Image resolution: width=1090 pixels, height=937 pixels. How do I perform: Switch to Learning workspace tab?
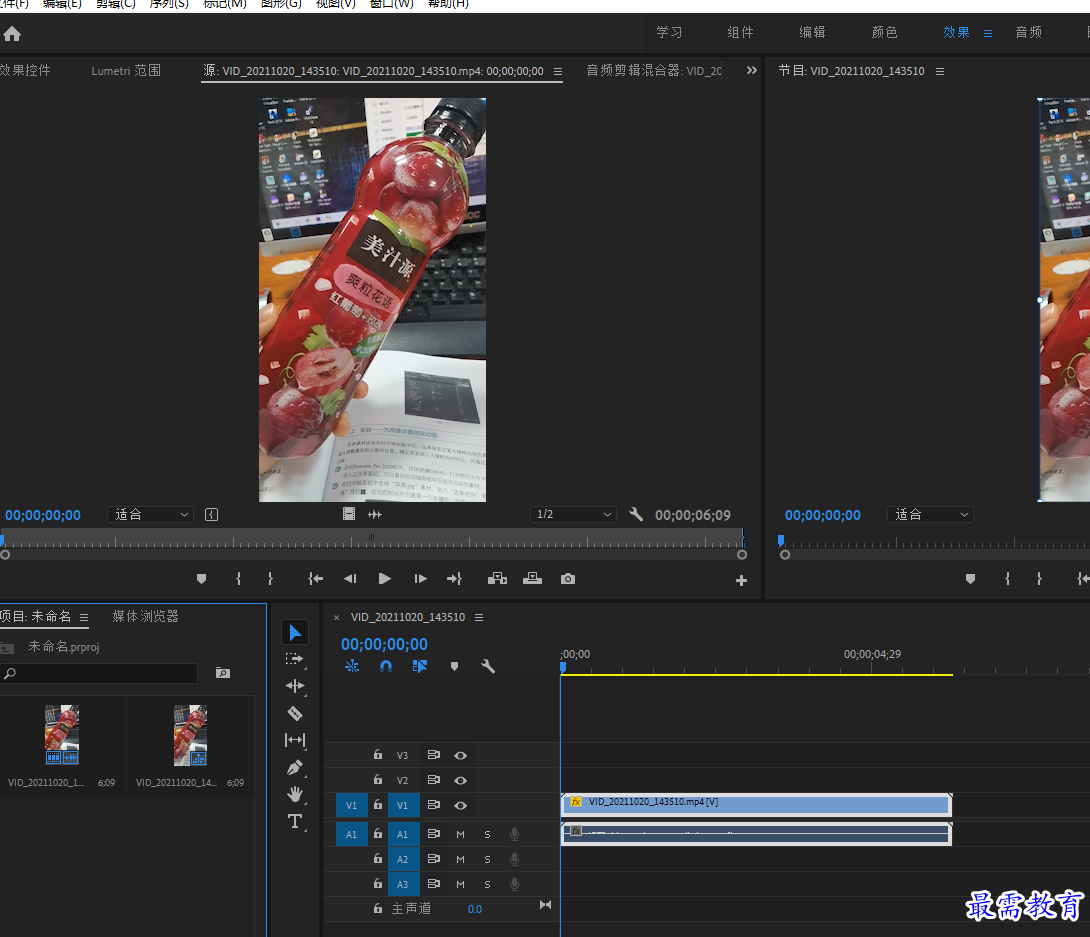pos(669,32)
